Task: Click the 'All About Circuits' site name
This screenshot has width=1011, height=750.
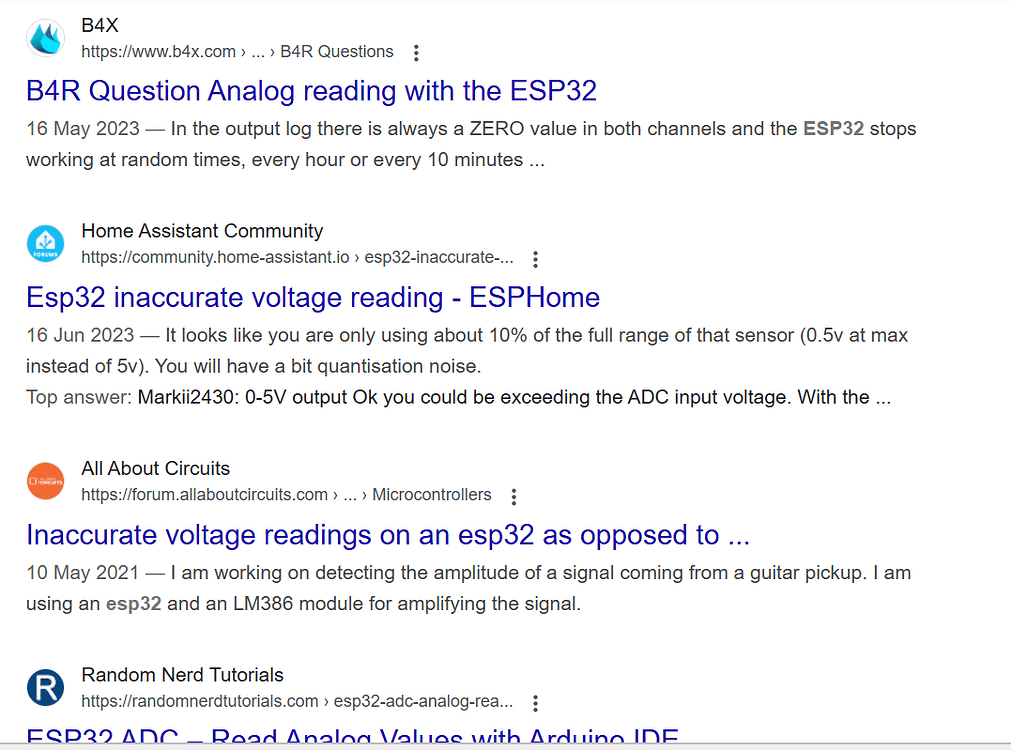Action: 155,469
